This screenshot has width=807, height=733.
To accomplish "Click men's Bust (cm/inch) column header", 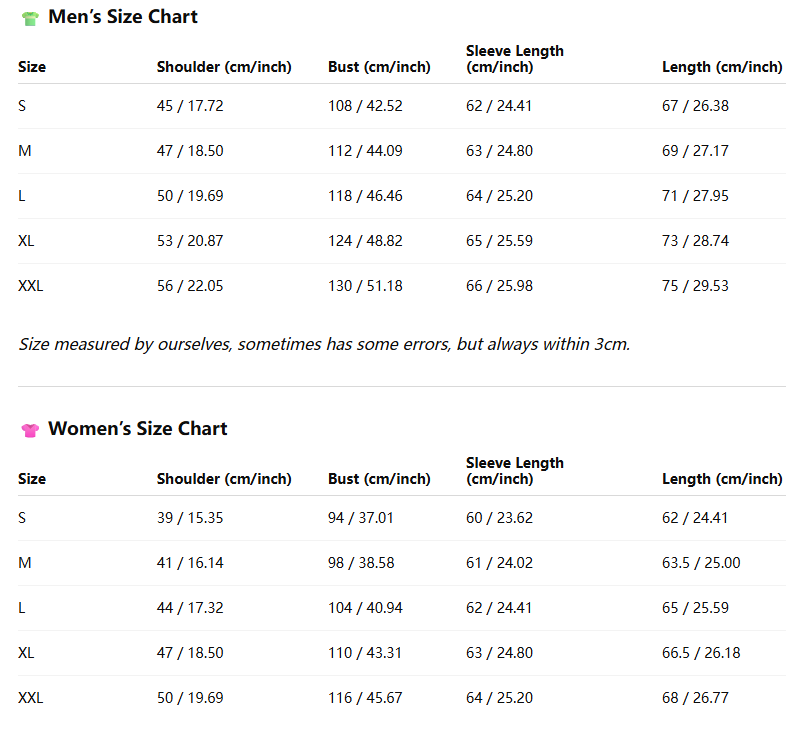I will (x=379, y=67).
